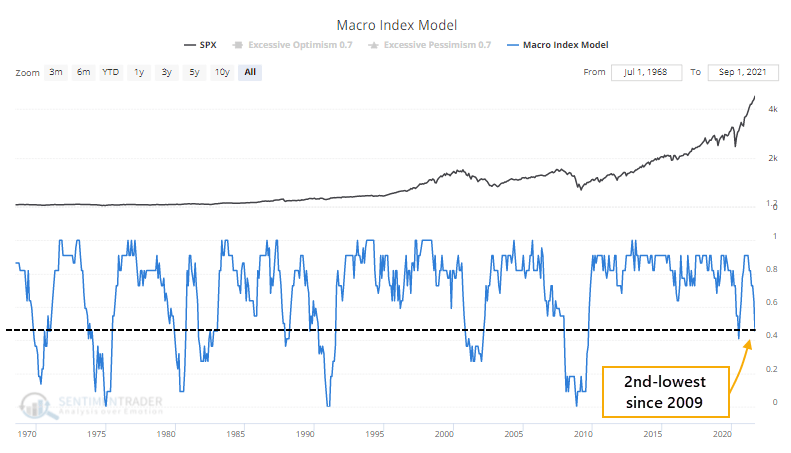The height and width of the screenshot is (453, 791).
Task: Enable the Excessive Pessimism 0.7 series
Action: [429, 45]
